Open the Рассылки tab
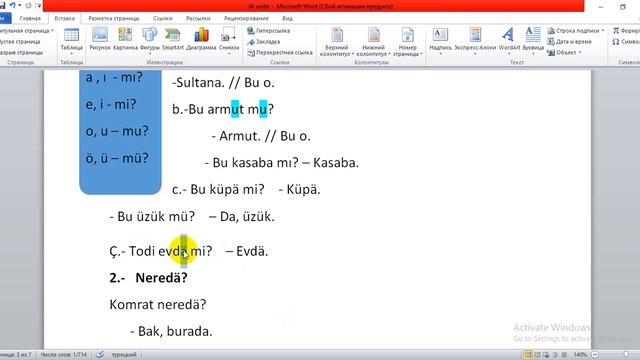 click(x=198, y=18)
